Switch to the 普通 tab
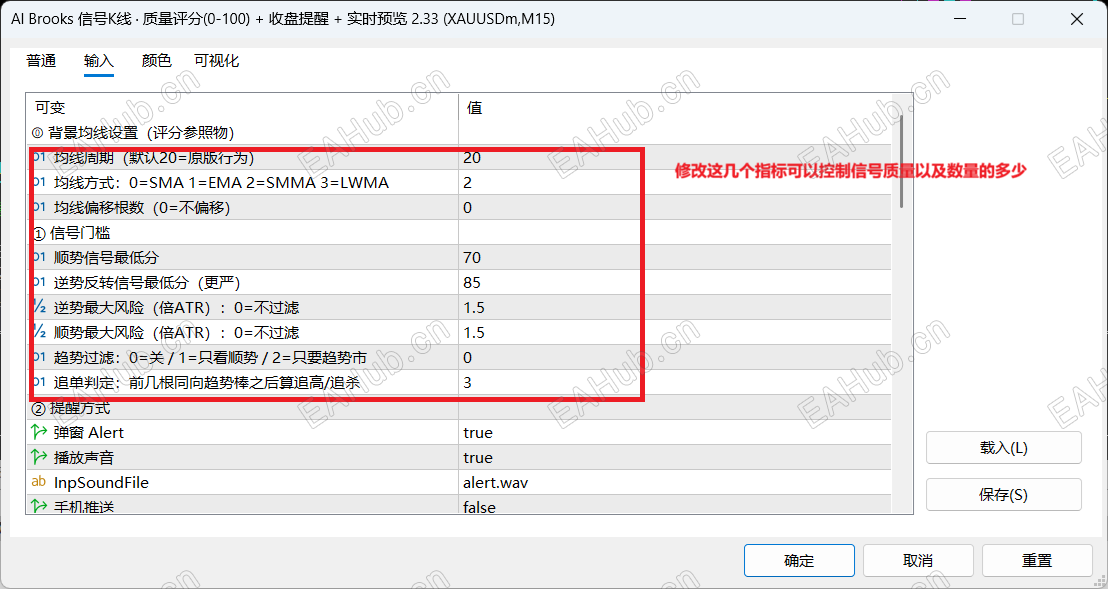The image size is (1108, 589). click(x=41, y=61)
